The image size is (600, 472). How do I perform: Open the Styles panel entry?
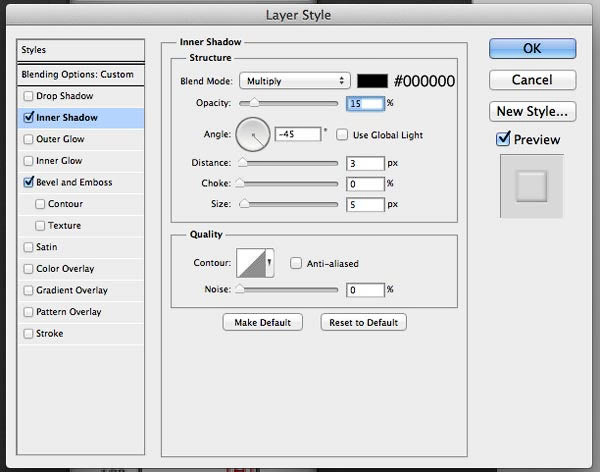point(80,50)
